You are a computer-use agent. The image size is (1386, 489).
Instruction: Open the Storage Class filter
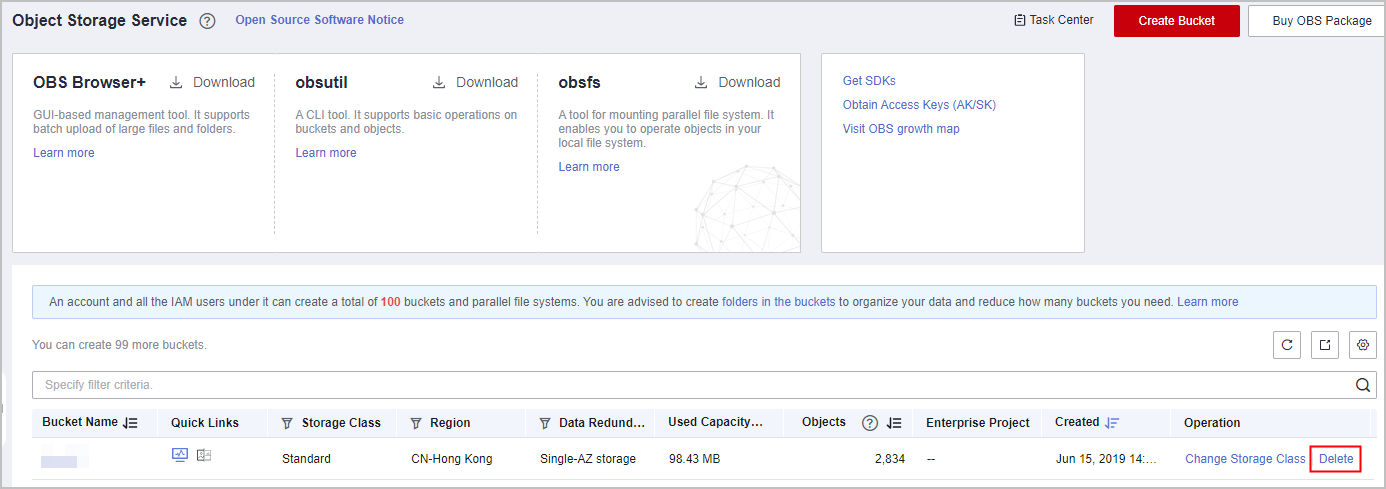[x=287, y=423]
